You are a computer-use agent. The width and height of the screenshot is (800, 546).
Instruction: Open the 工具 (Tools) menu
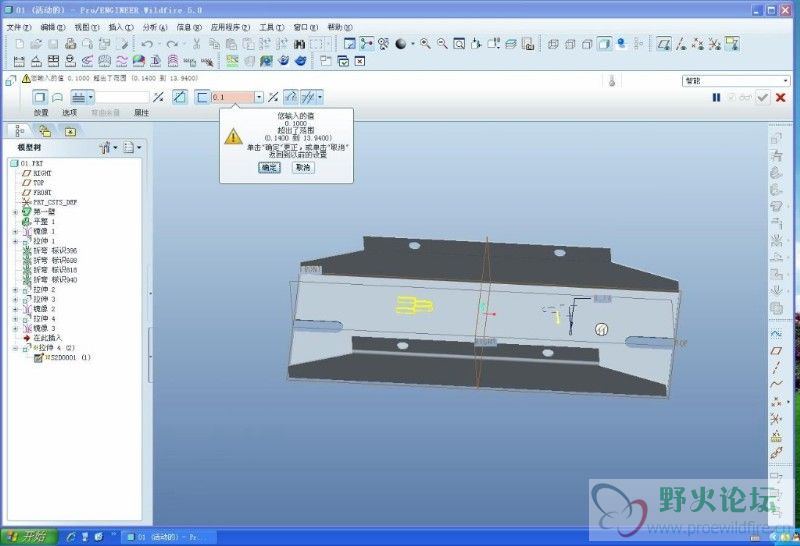click(x=271, y=27)
